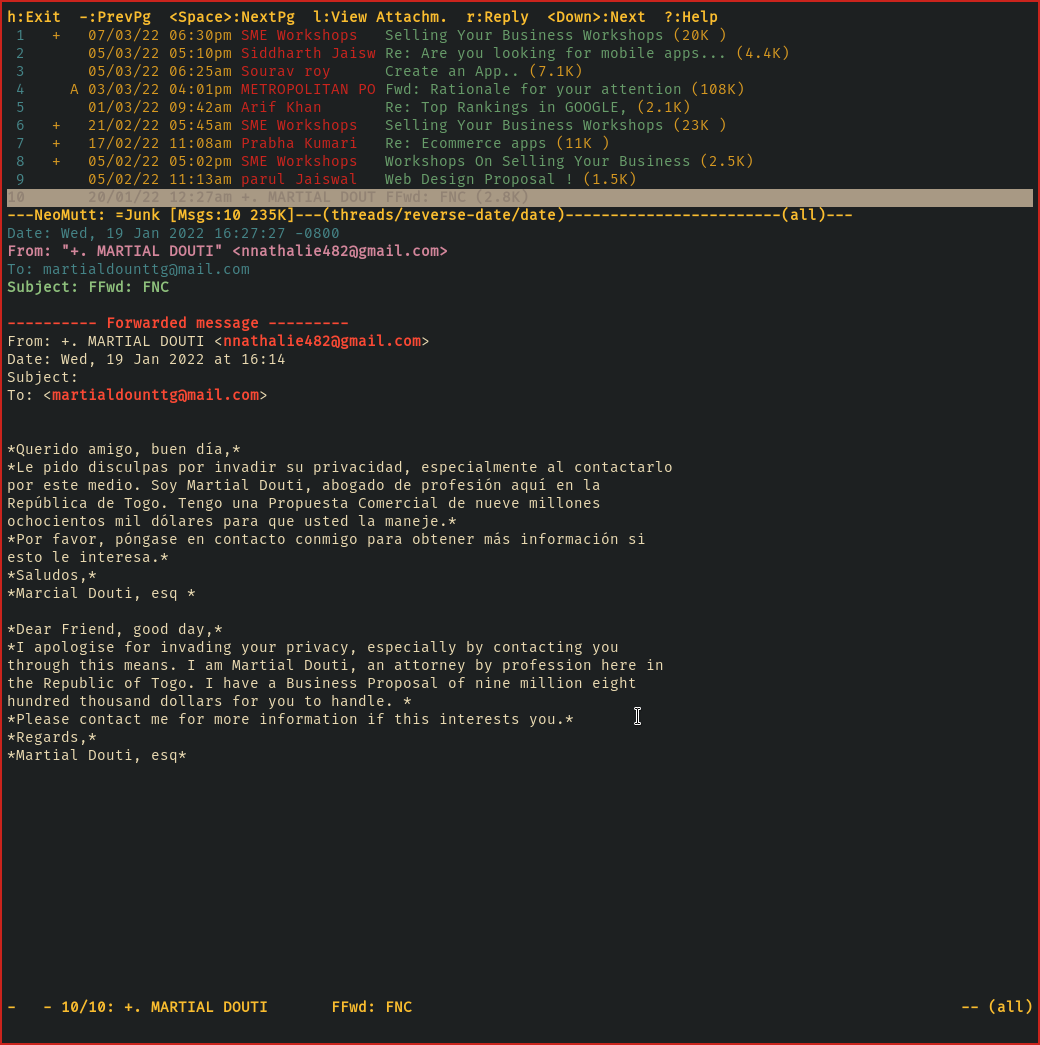The height and width of the screenshot is (1045, 1040).
Task: Click nnathalie482@gmail.com link in forwarded message
Action: pos(322,341)
